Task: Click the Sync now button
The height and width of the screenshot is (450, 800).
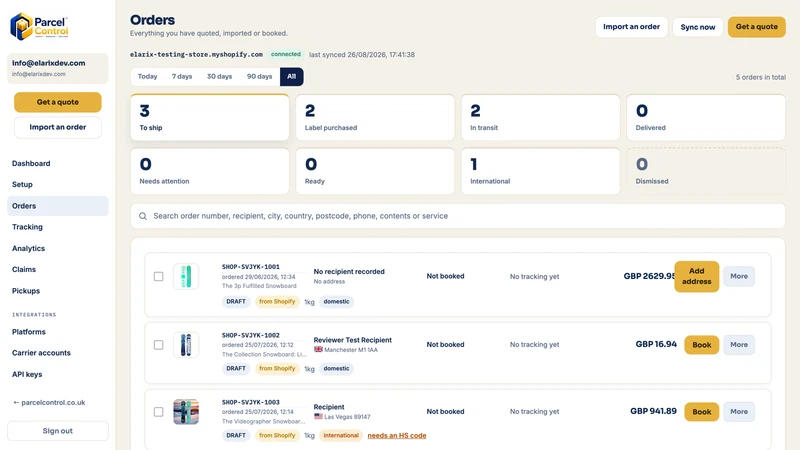Action: tap(697, 27)
